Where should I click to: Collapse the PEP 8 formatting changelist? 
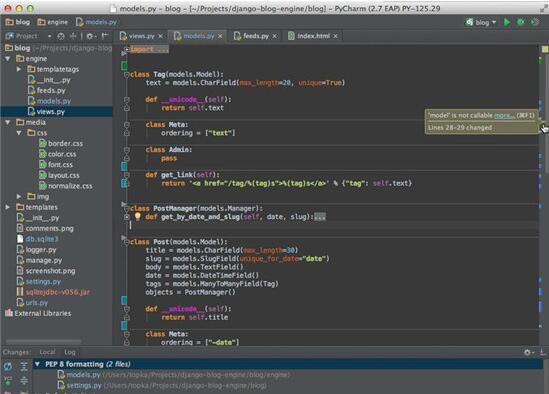click(37, 364)
